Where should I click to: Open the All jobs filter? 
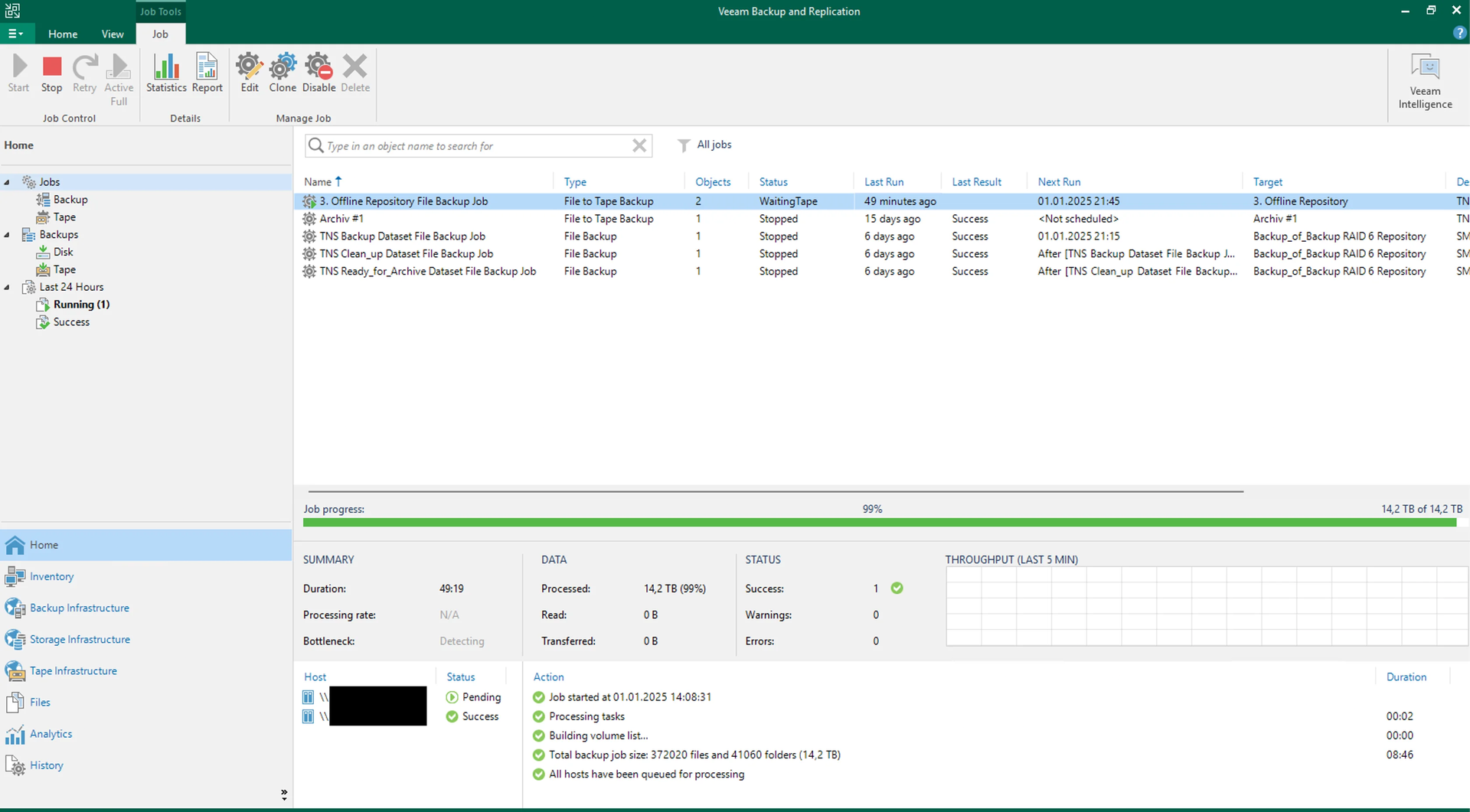point(705,145)
